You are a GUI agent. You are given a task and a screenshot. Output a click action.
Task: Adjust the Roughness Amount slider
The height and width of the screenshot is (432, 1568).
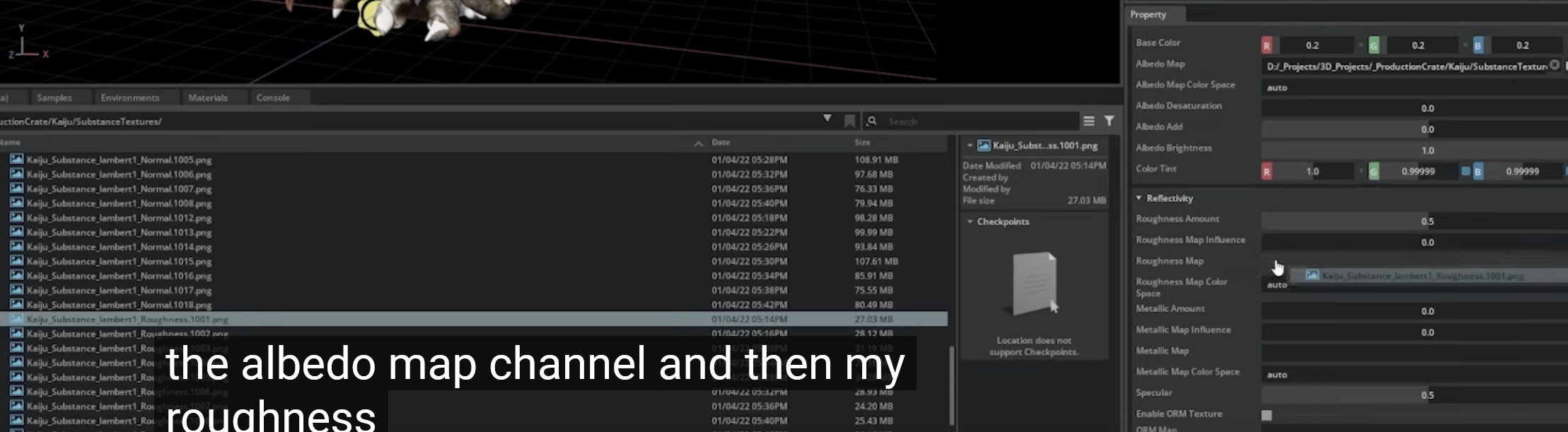coord(1415,221)
